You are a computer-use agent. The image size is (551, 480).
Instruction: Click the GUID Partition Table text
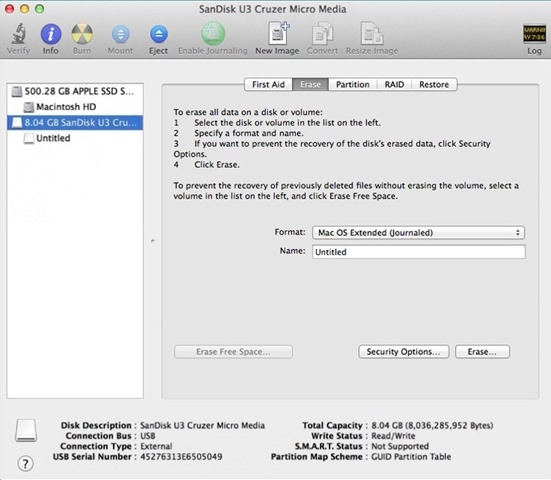(x=411, y=457)
